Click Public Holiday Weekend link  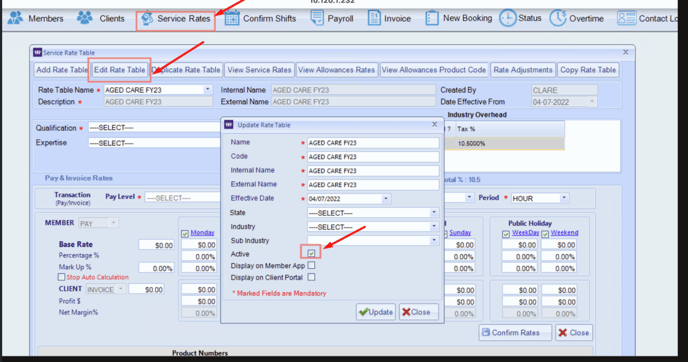(x=564, y=233)
